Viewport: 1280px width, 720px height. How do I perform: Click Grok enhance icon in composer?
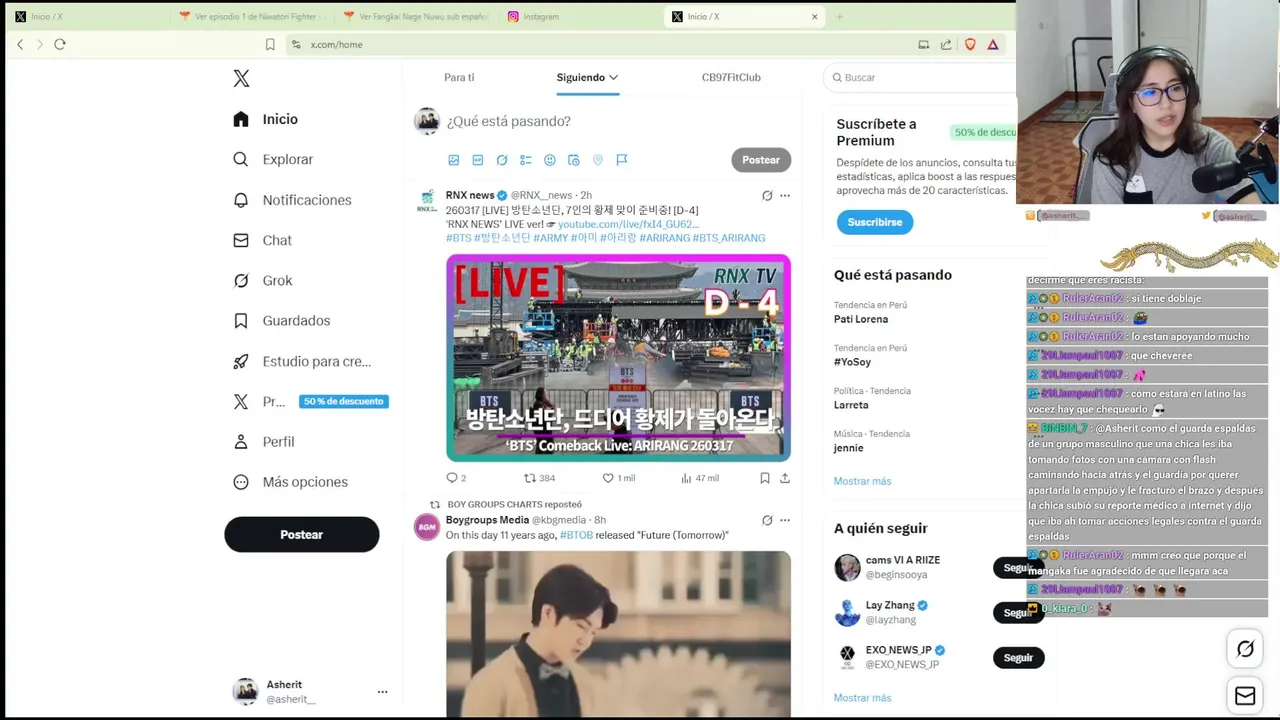click(502, 160)
